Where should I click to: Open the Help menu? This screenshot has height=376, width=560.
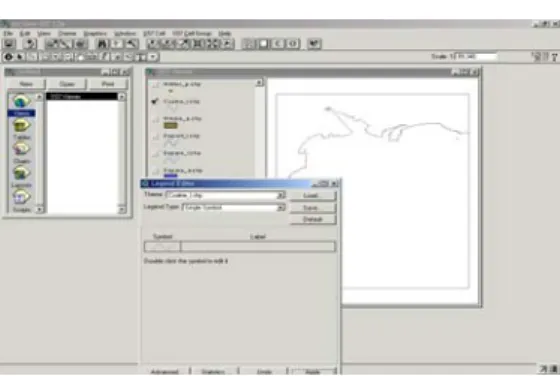pos(225,34)
